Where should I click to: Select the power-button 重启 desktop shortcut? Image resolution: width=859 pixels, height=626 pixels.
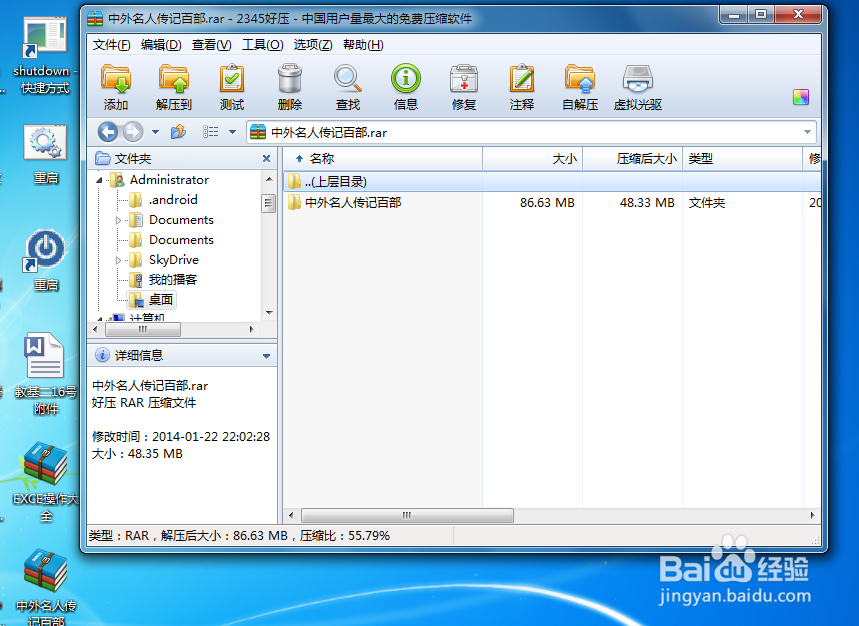tap(45, 261)
